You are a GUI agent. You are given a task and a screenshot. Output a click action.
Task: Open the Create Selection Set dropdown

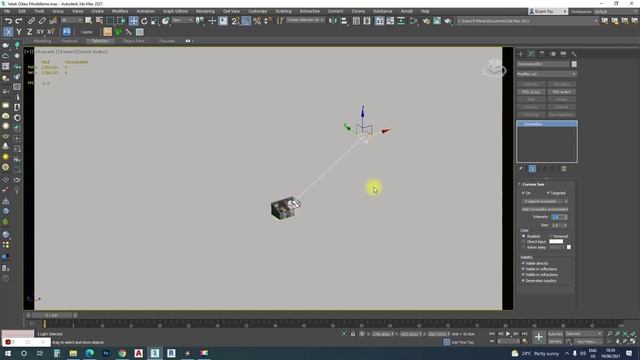point(305,20)
